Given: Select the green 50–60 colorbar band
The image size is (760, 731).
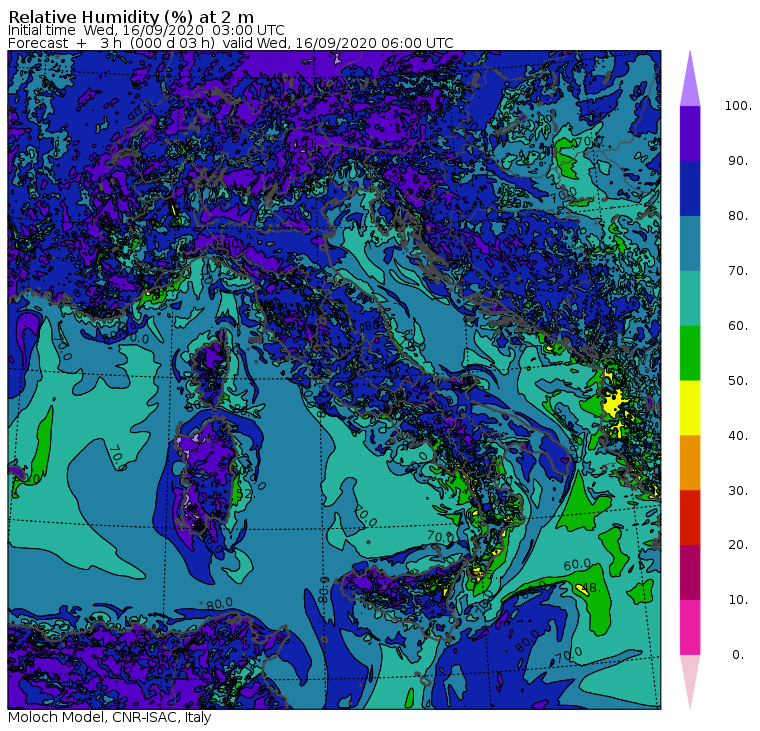Looking at the screenshot, I should [690, 353].
